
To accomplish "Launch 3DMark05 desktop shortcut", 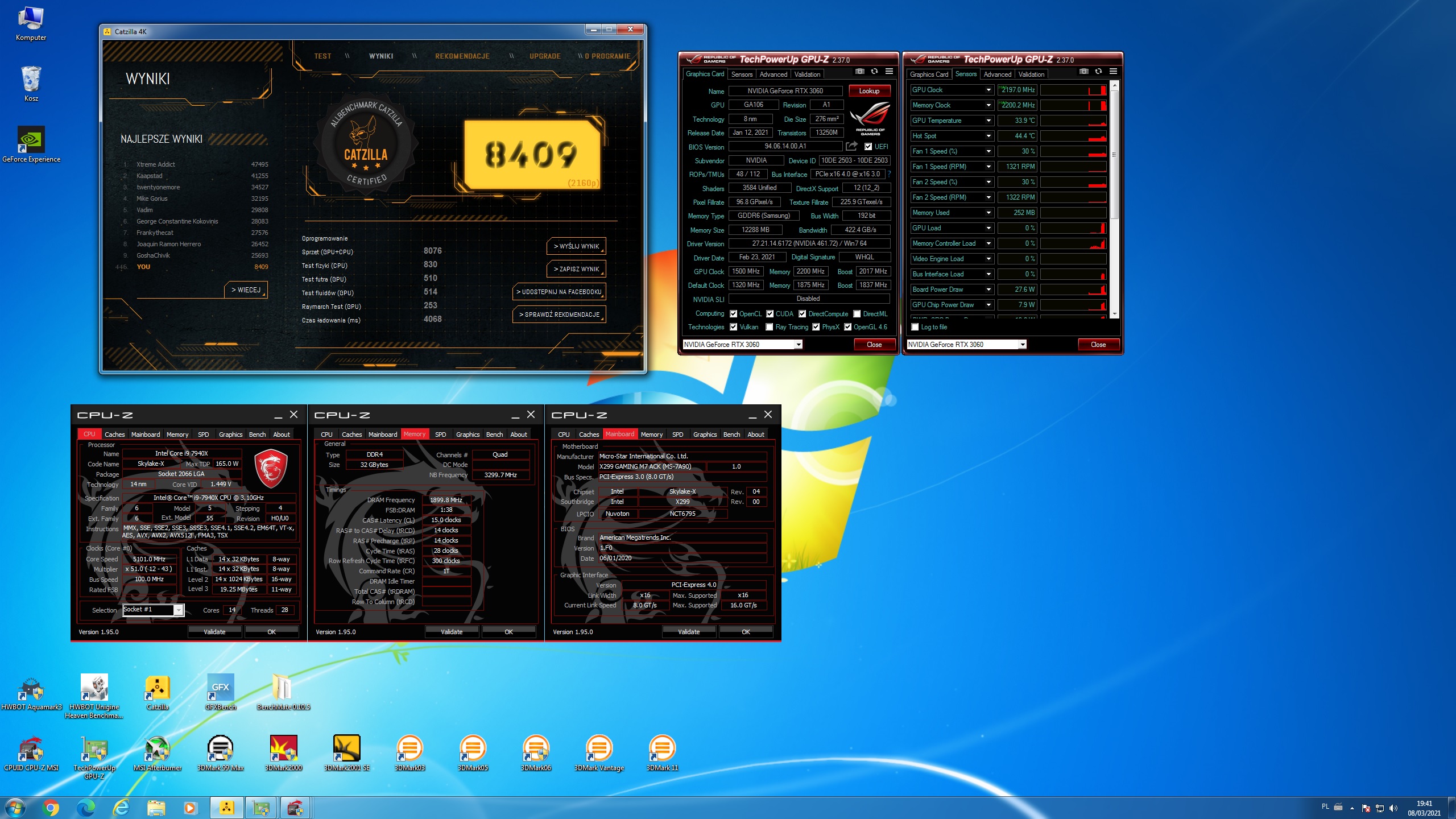I will 473,754.
